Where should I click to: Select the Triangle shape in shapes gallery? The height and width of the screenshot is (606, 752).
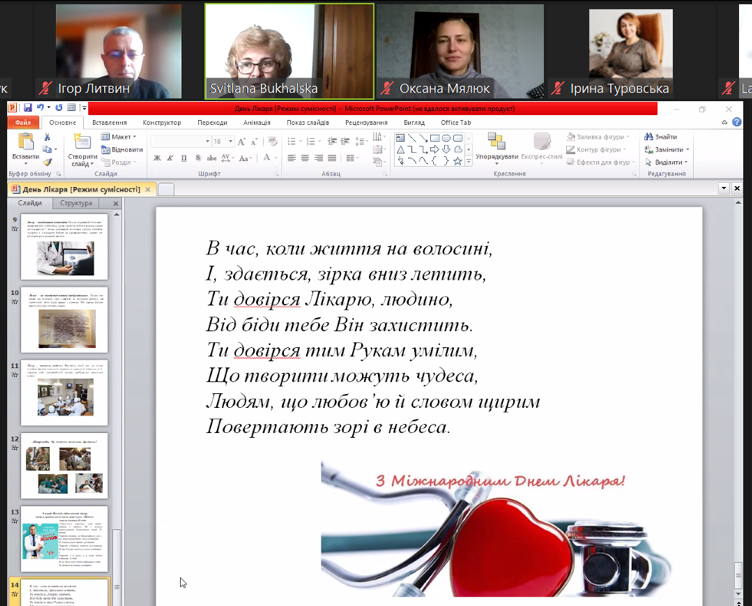coord(400,150)
